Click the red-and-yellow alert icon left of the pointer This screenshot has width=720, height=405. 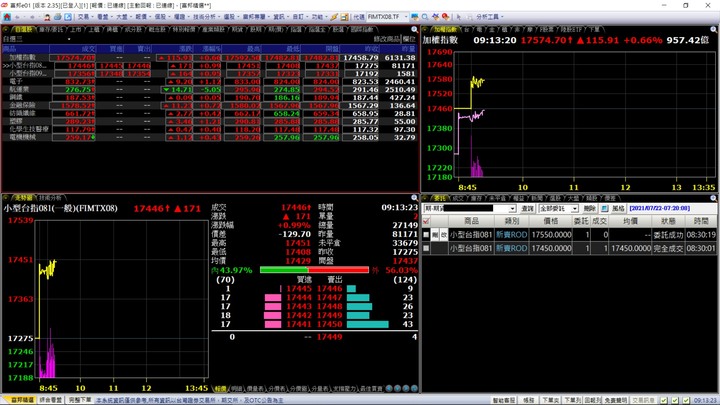[x=445, y=17]
